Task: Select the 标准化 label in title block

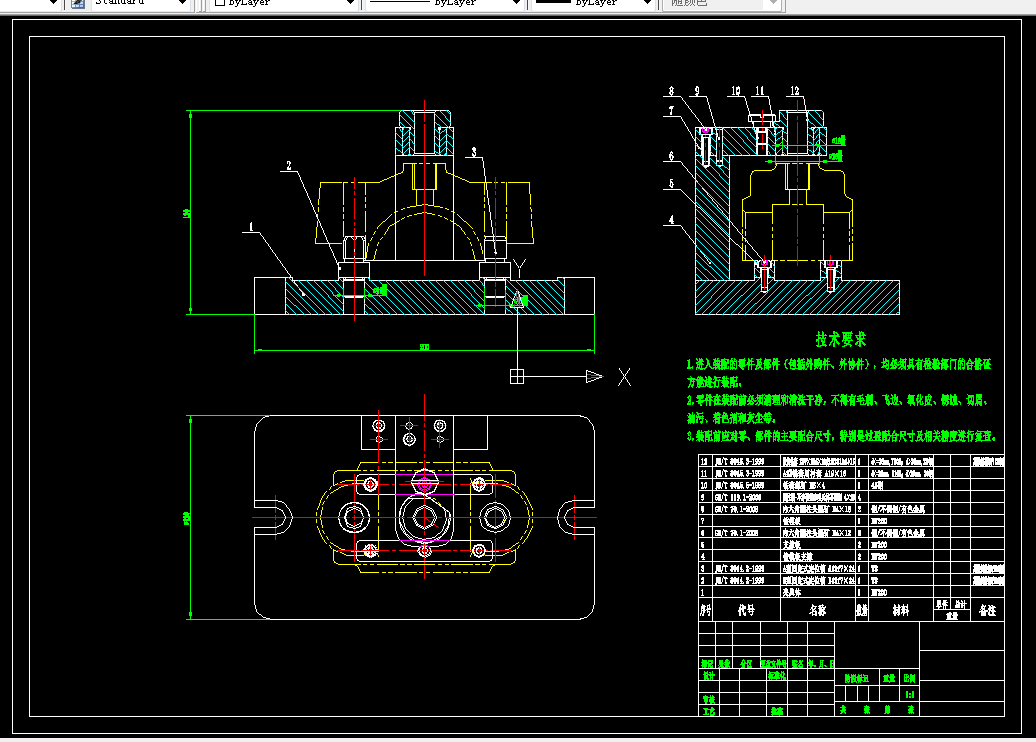Action: click(777, 676)
